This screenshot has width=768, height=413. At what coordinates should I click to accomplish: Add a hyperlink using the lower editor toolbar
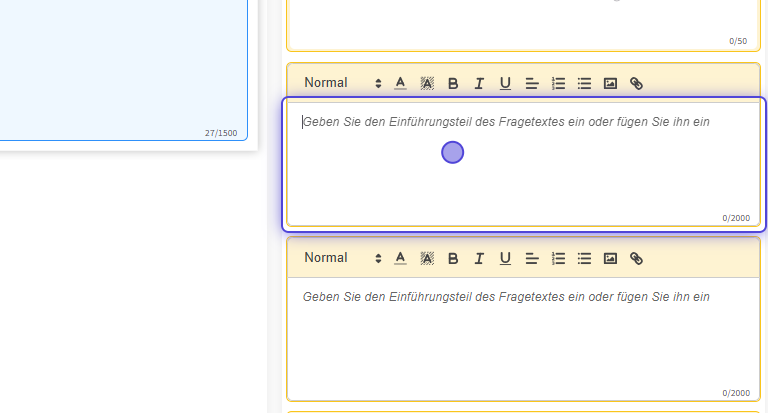point(636,259)
